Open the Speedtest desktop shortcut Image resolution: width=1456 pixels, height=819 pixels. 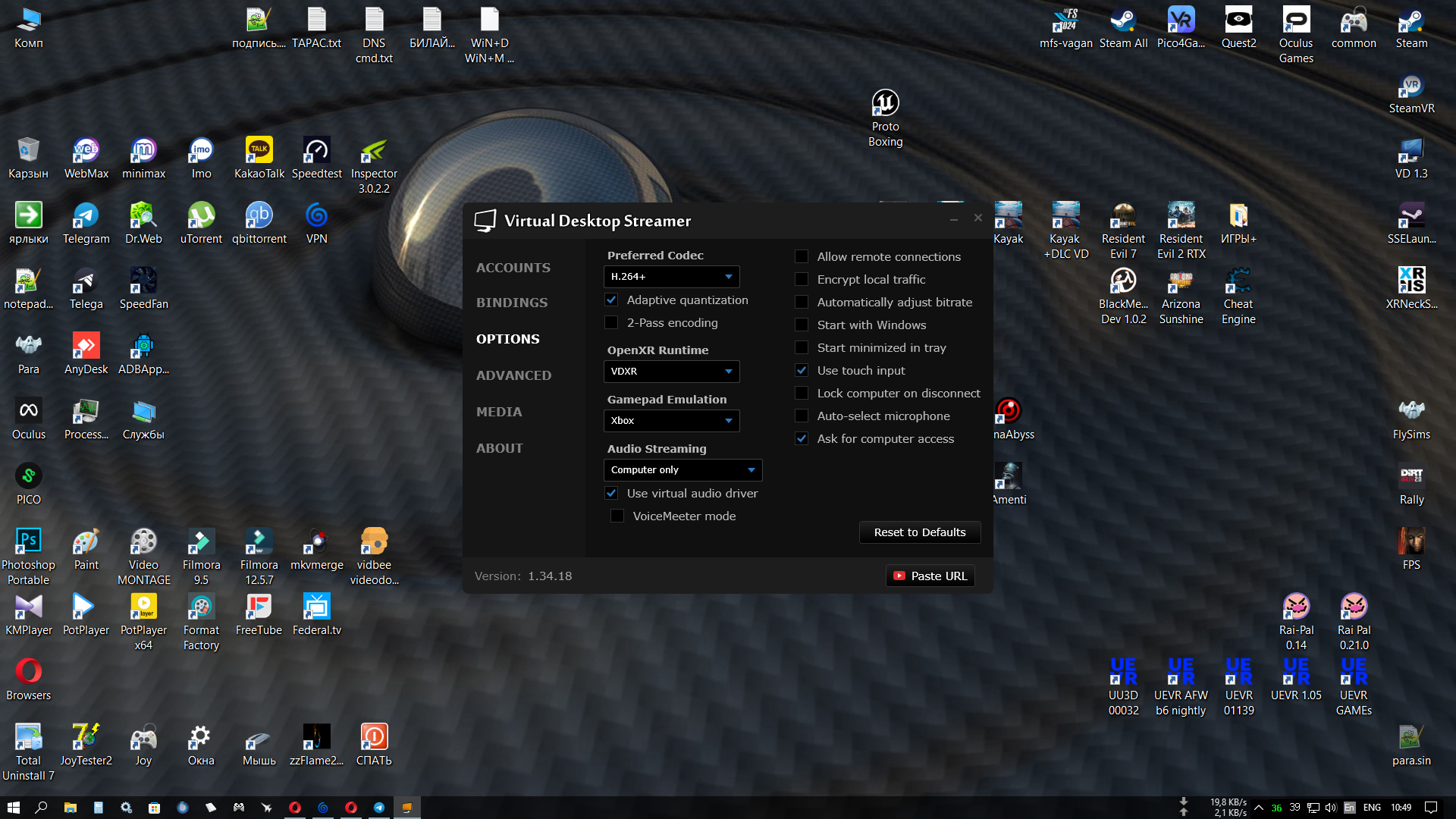(317, 158)
